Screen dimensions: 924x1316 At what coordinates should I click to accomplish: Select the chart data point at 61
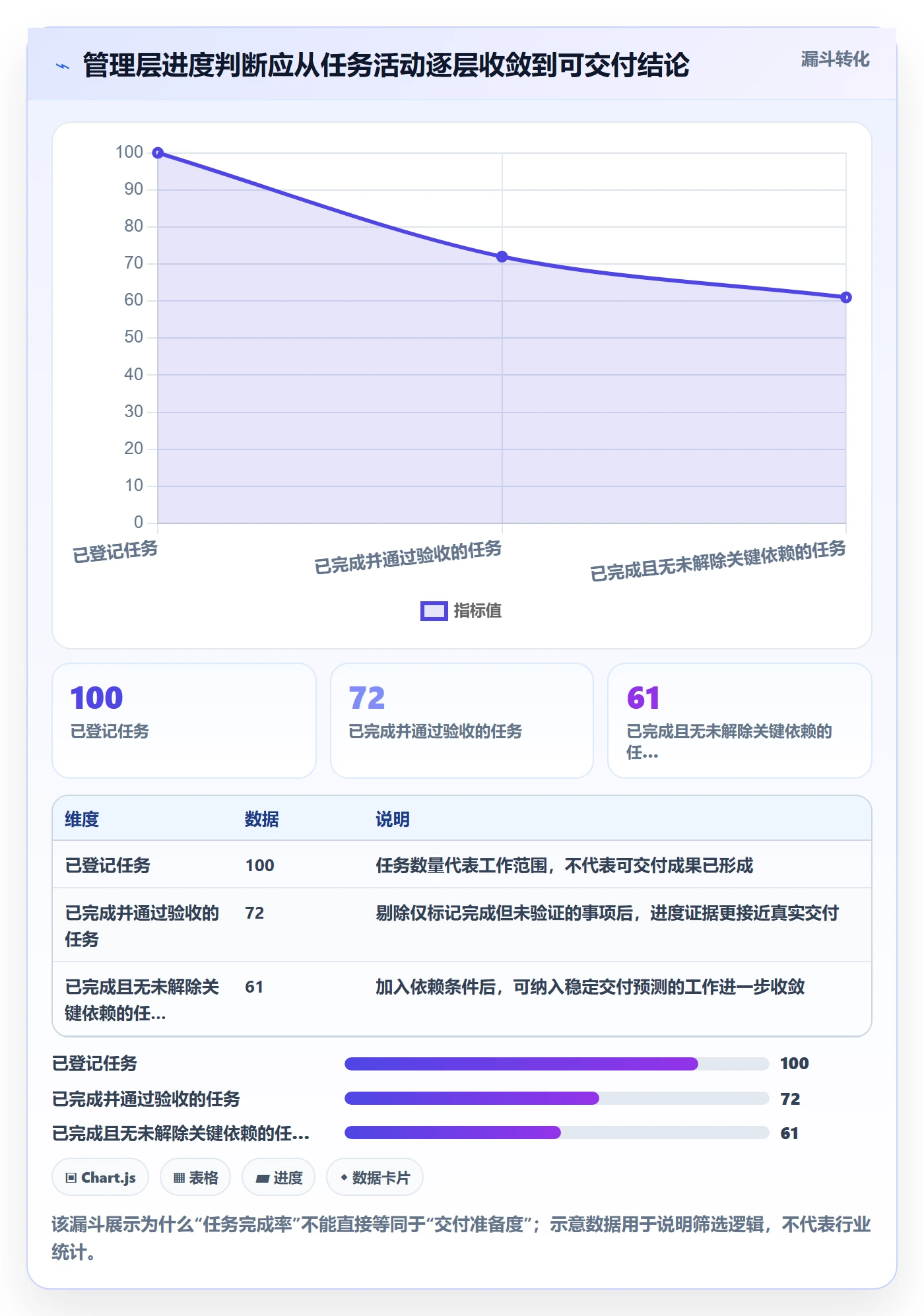pos(846,298)
